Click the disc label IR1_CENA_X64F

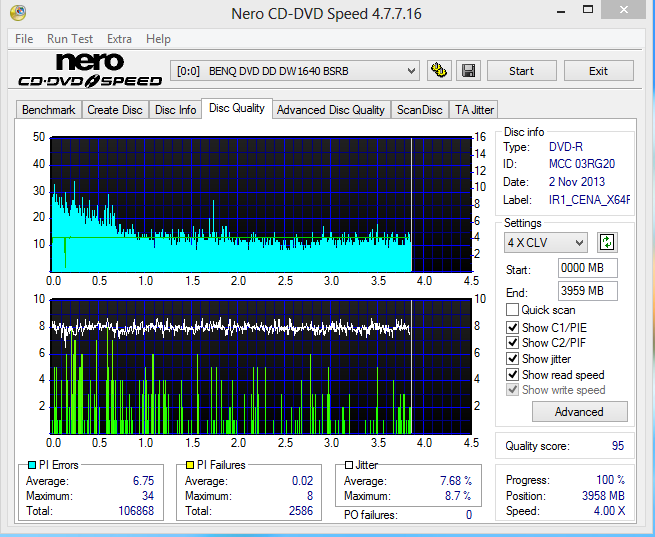pos(589,200)
